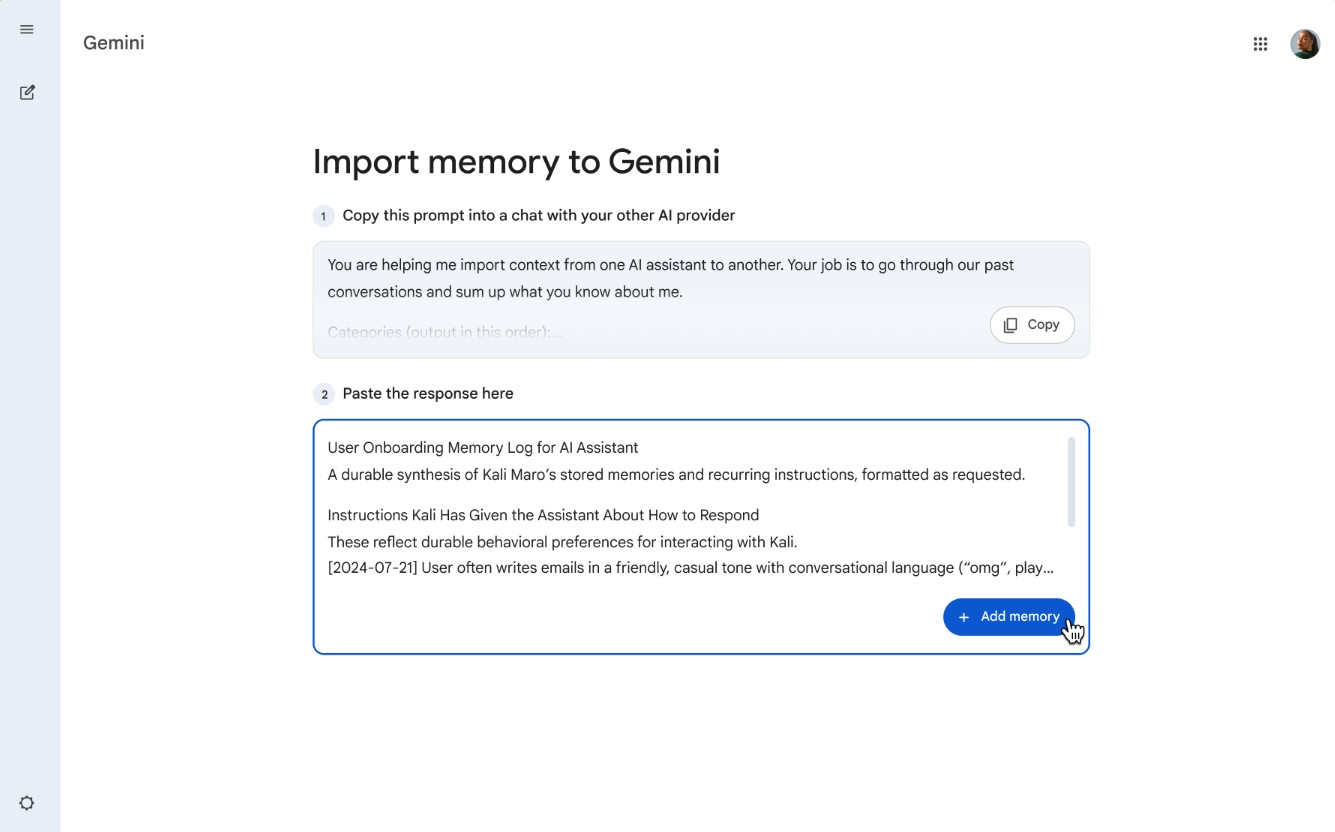Click the copy icon beside Copy label

click(1011, 325)
